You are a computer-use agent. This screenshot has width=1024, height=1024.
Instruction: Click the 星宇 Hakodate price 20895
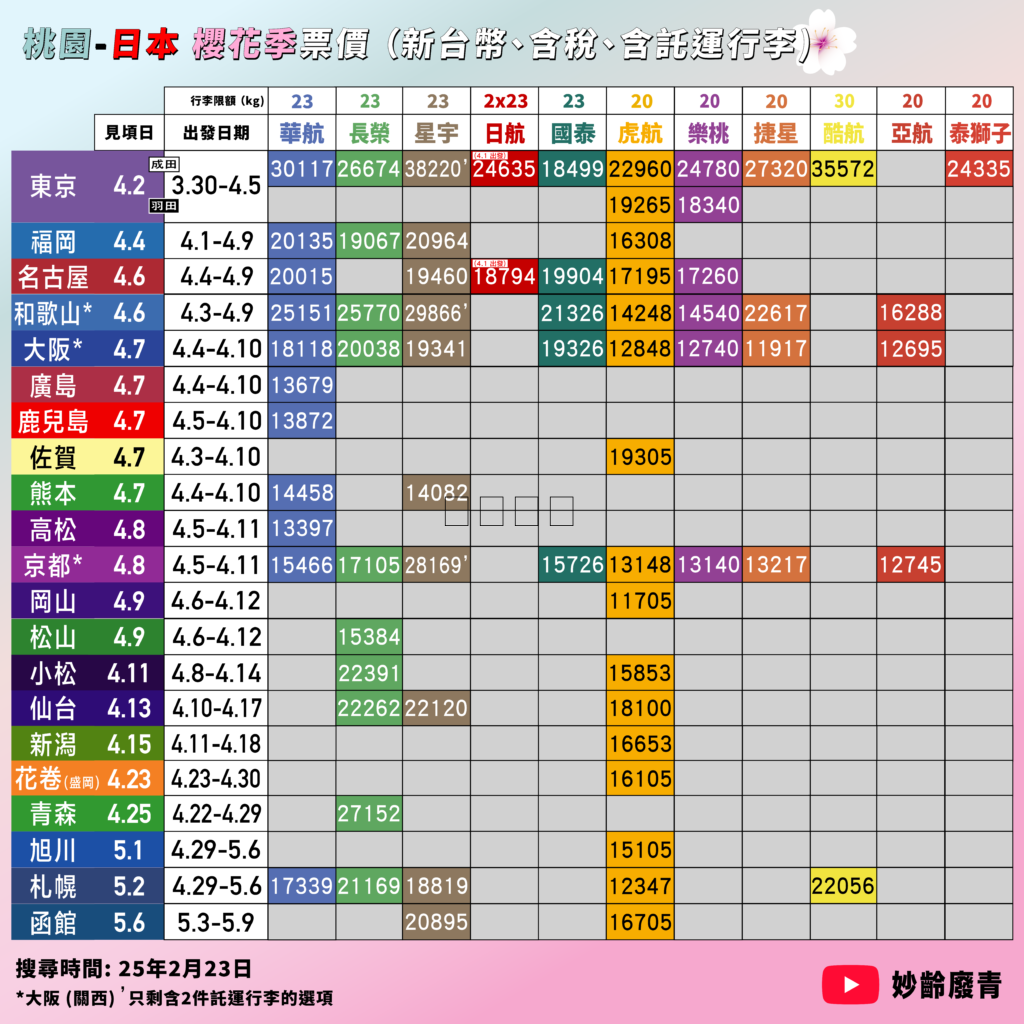point(436,921)
